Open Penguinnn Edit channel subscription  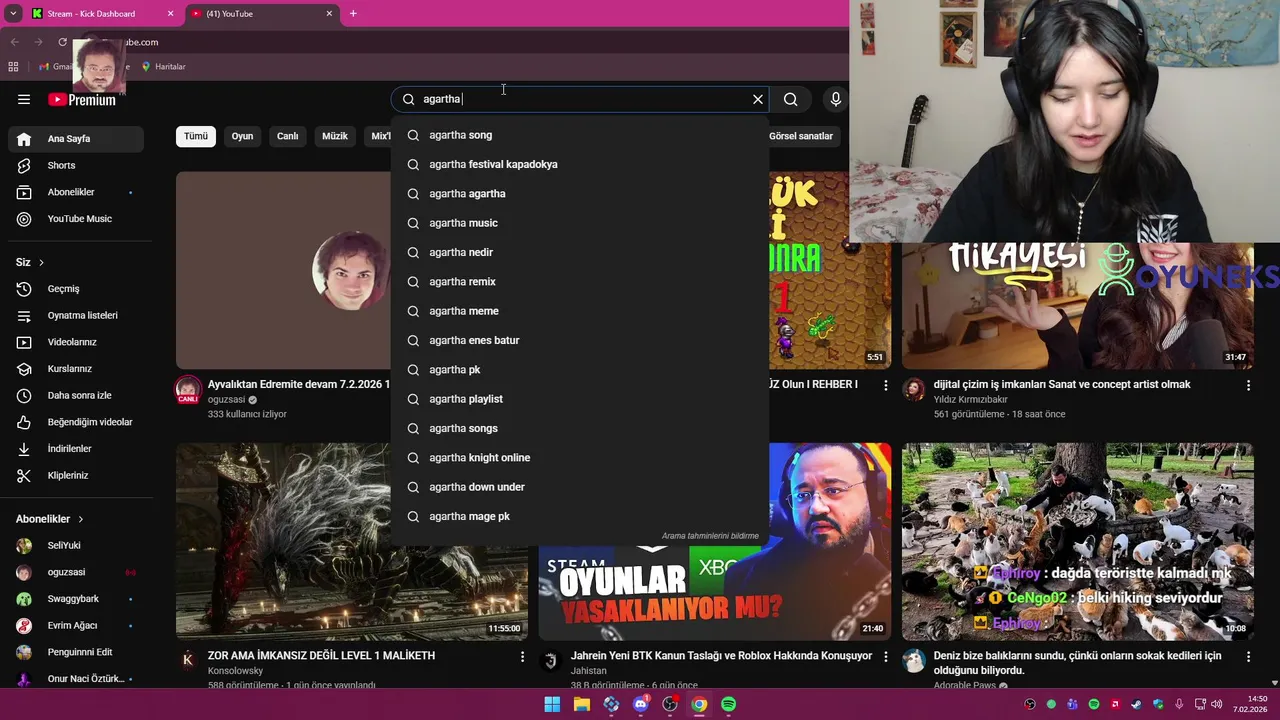click(x=76, y=652)
